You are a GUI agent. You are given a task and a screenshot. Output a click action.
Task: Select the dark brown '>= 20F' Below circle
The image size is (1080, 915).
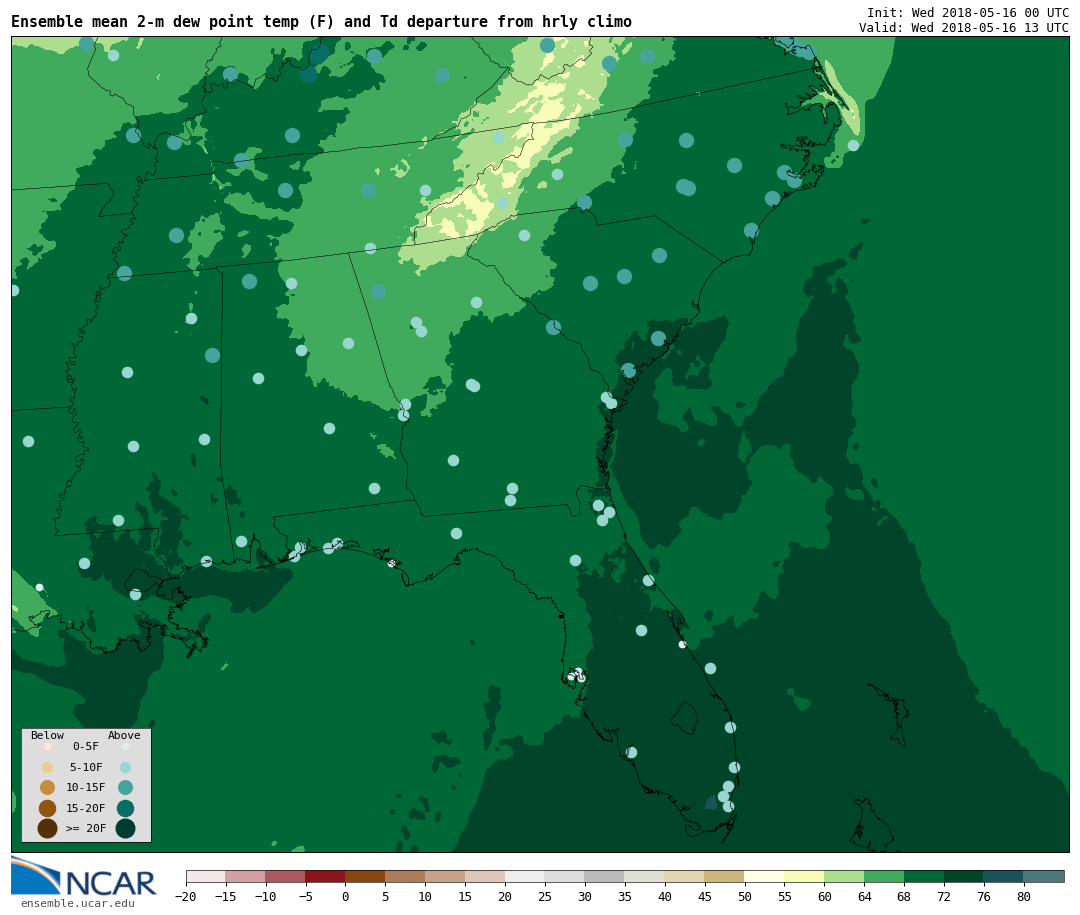point(47,828)
